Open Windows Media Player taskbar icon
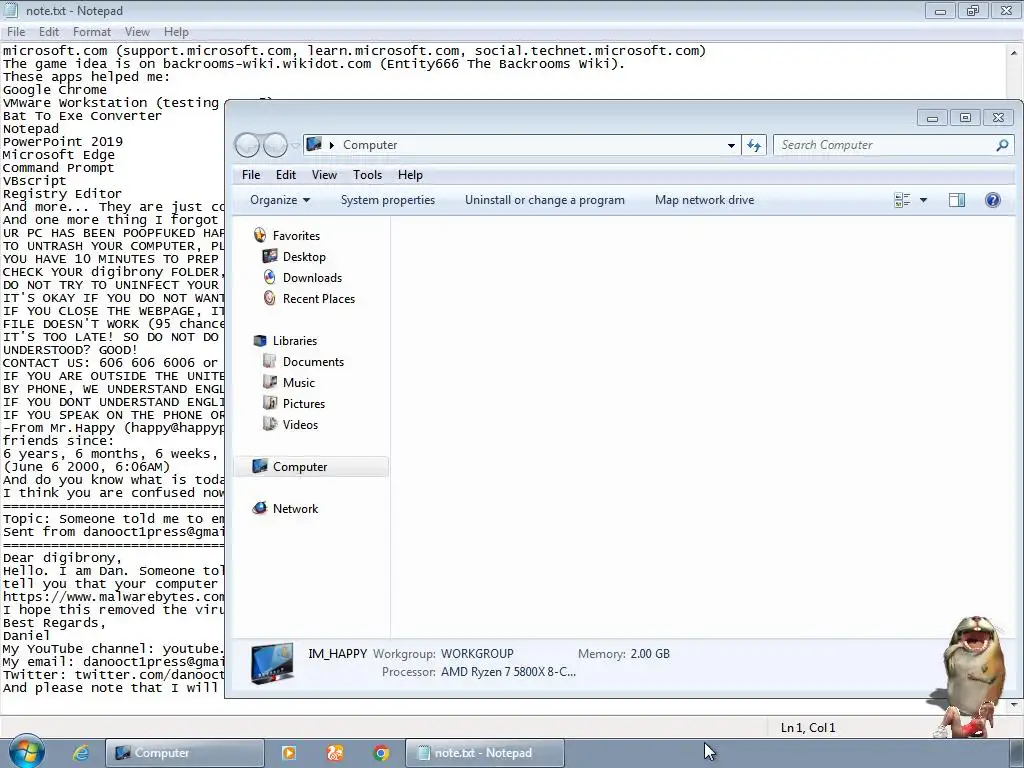Viewport: 1024px width, 768px height. (288, 753)
